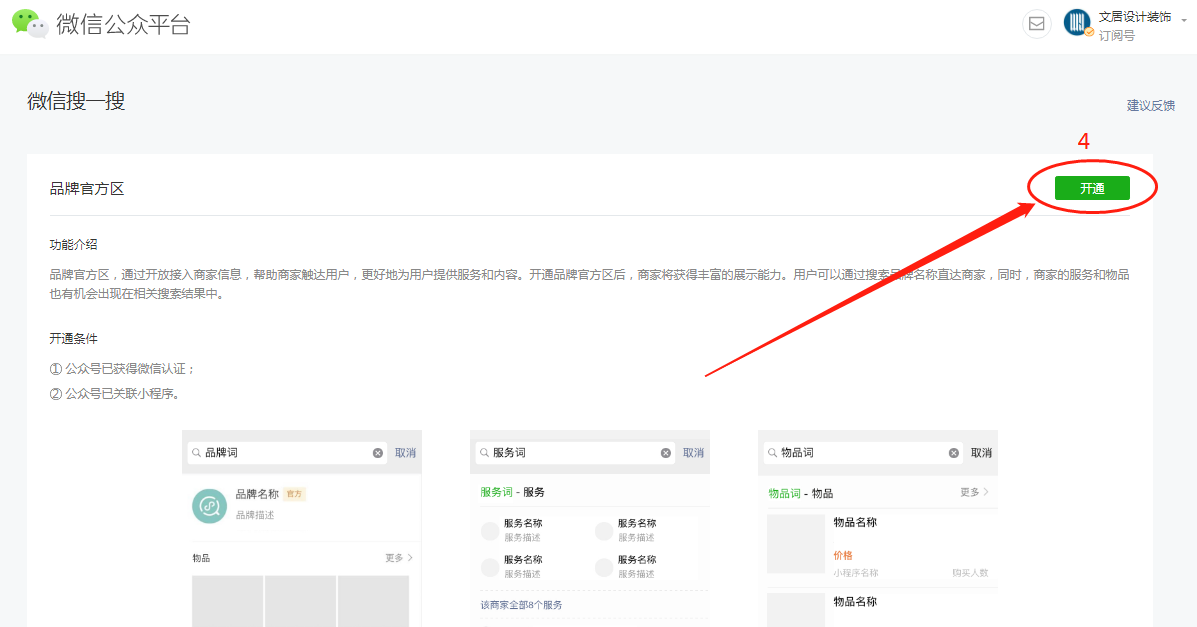The height and width of the screenshot is (627, 1197).
Task: Click the teal brand logo icon
Action: [209, 506]
